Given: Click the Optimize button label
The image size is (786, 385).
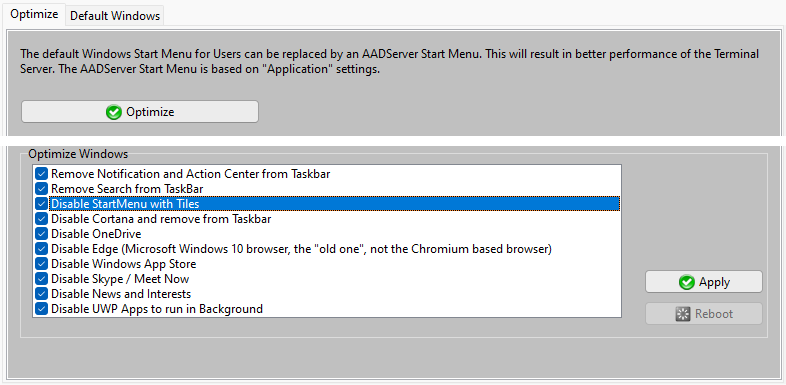Looking at the screenshot, I should 150,112.
